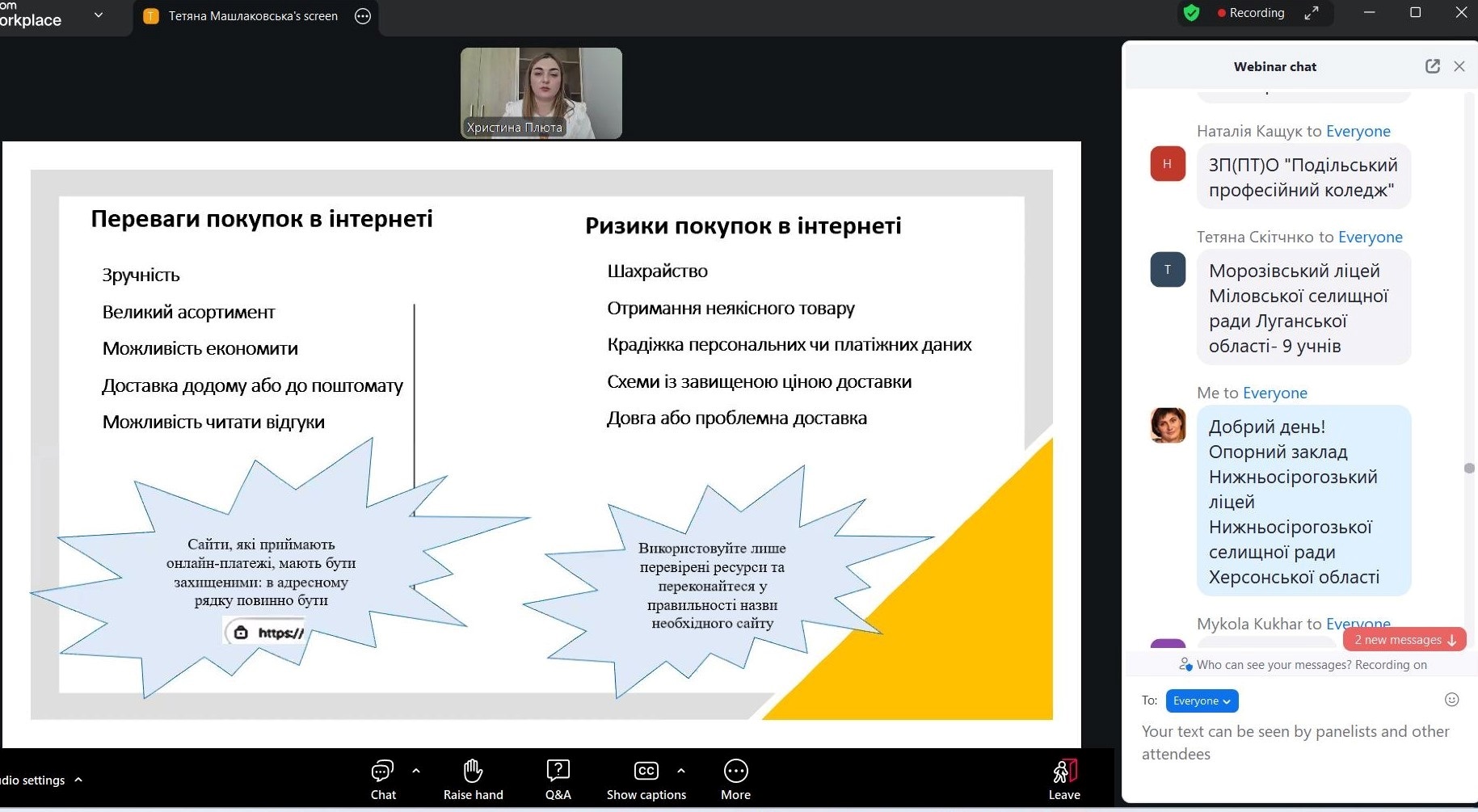Image resolution: width=1478 pixels, height=812 pixels.
Task: Click the Raise hand icon
Action: (473, 772)
